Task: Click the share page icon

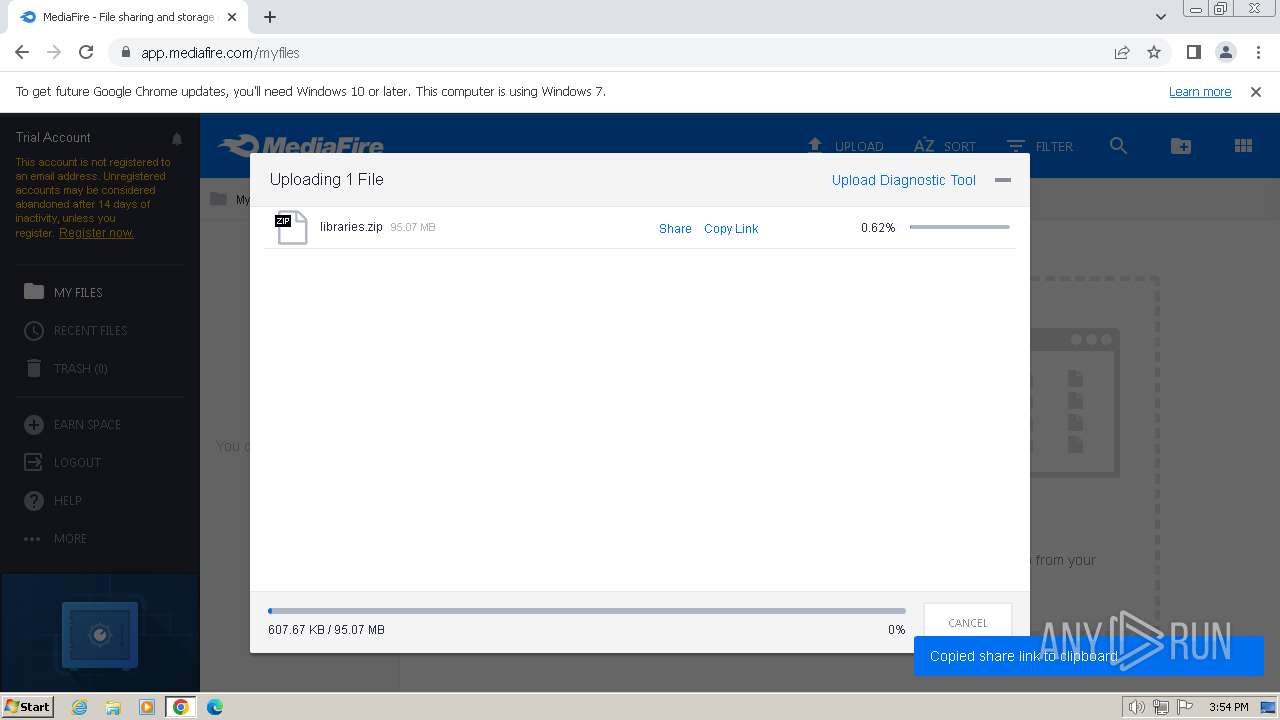Action: (1122, 53)
